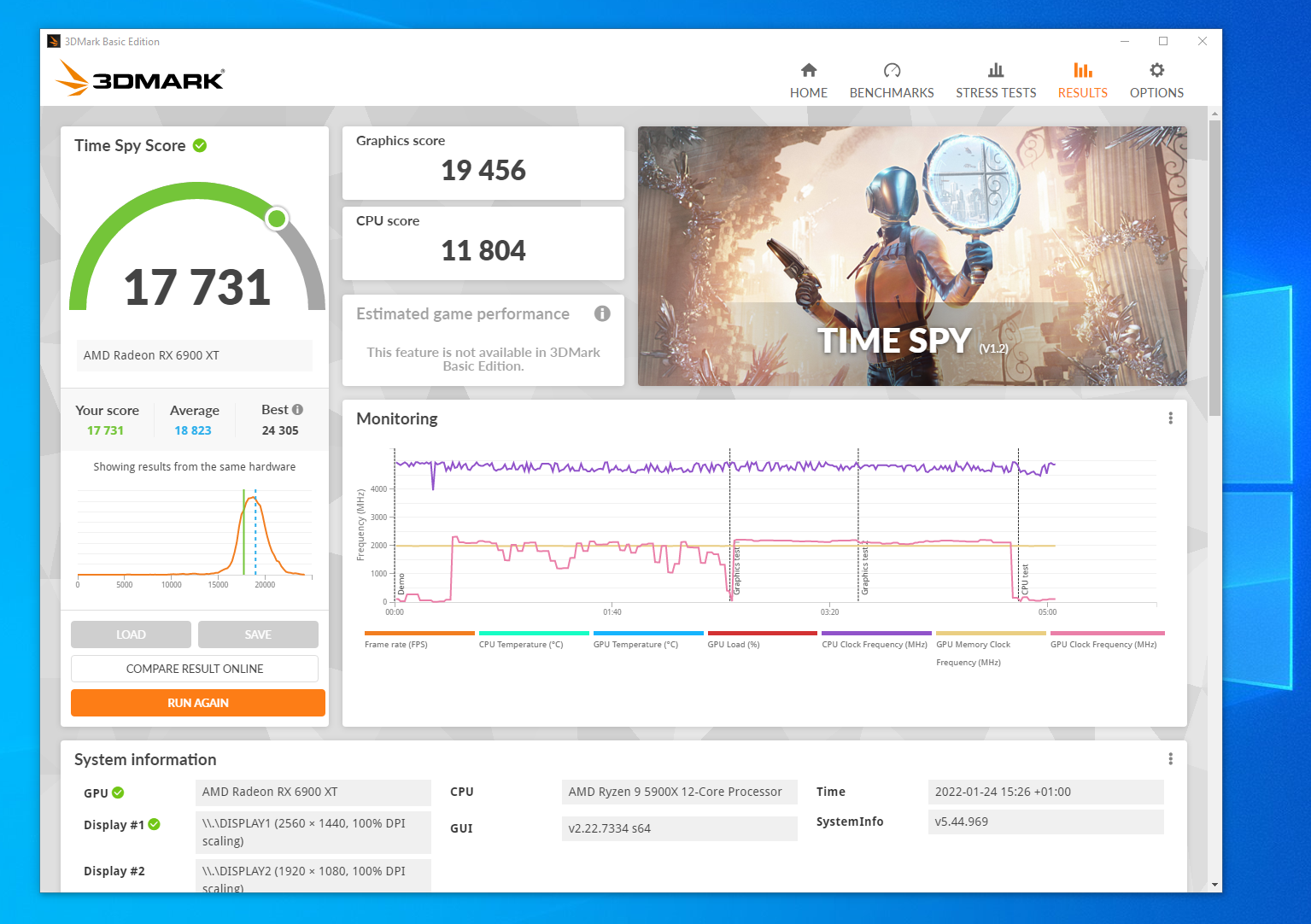Click the green checkmark beside Time Spy Score
1311x924 pixels.
point(200,145)
